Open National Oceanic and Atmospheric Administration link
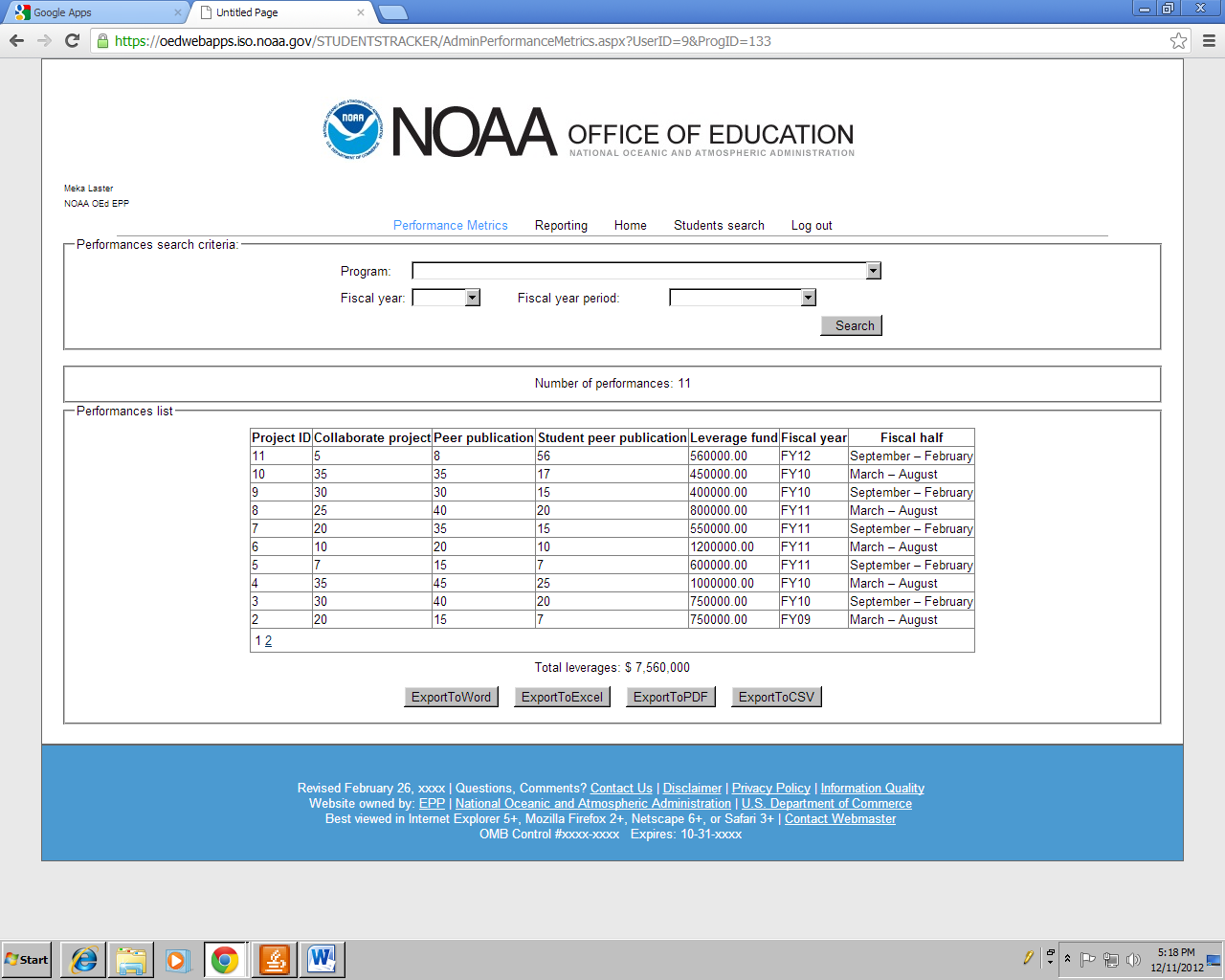Screen dimensions: 1225x980 593,804
